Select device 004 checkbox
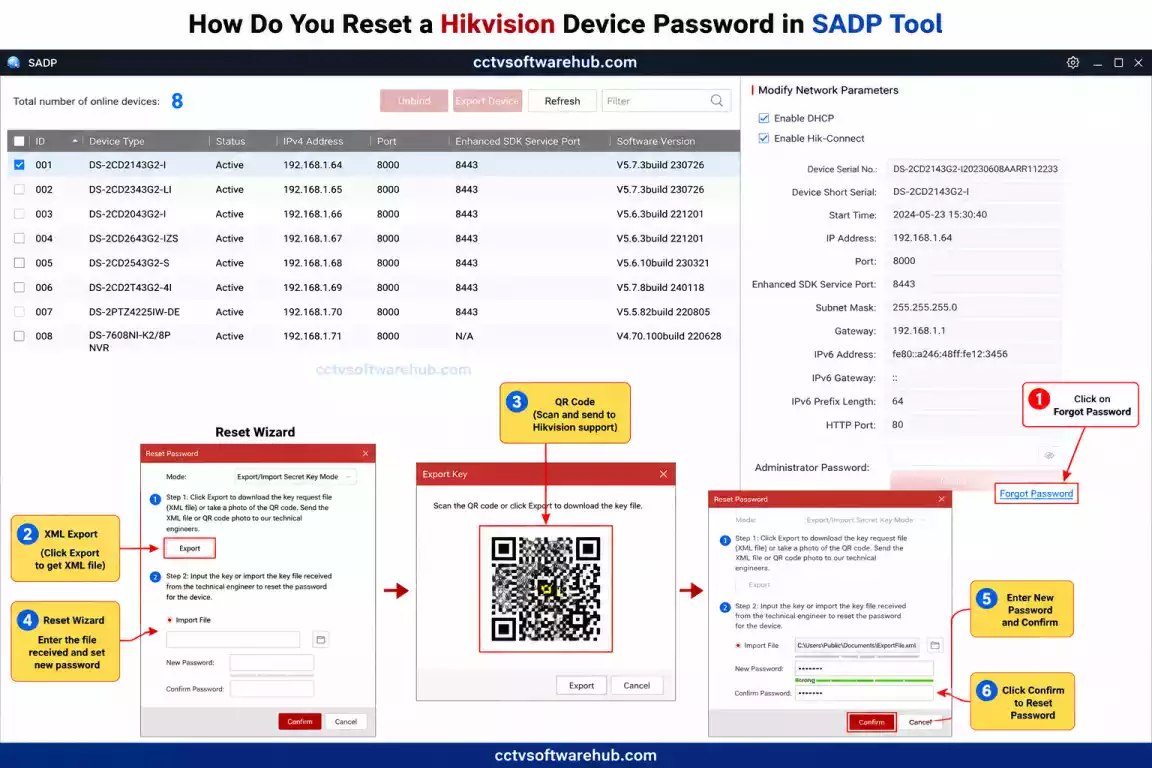 click(19, 238)
